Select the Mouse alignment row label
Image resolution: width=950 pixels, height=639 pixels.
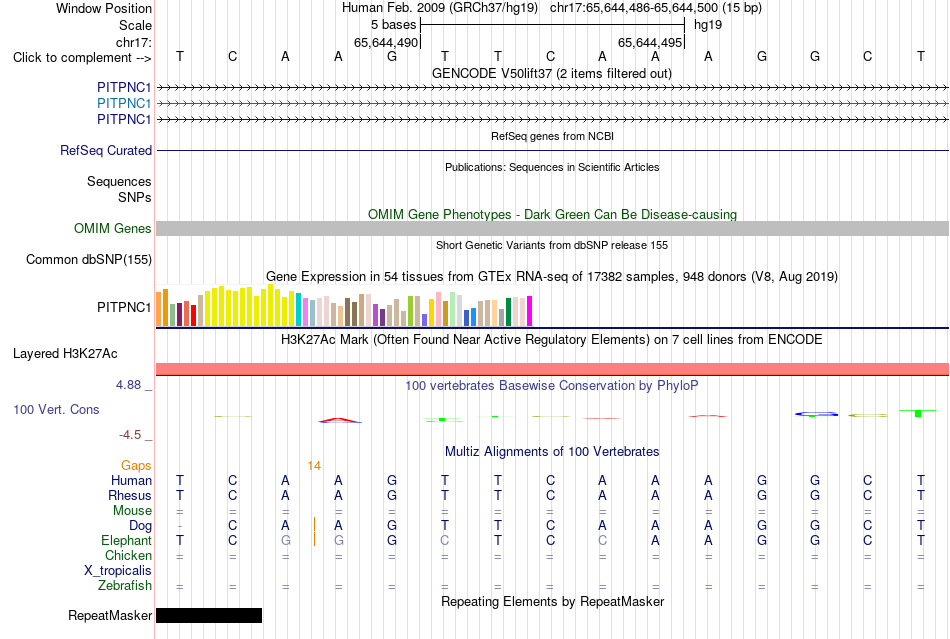tap(132, 511)
